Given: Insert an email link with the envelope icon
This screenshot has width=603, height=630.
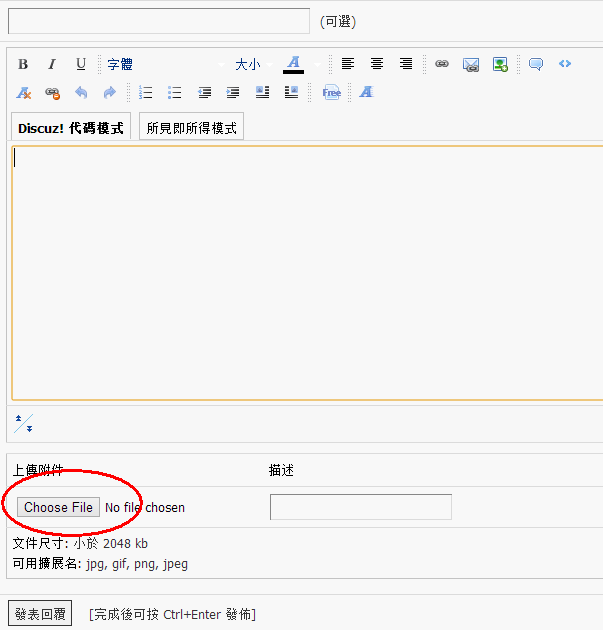Looking at the screenshot, I should [x=471, y=64].
